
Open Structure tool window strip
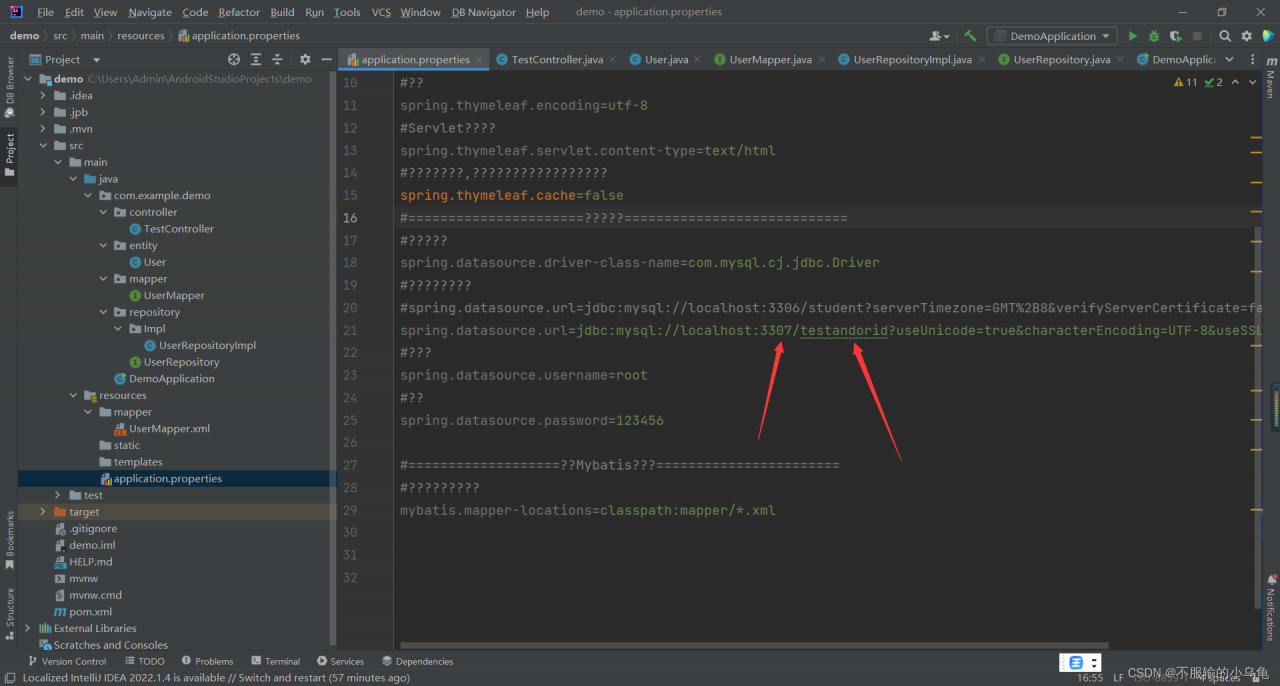click(9, 612)
